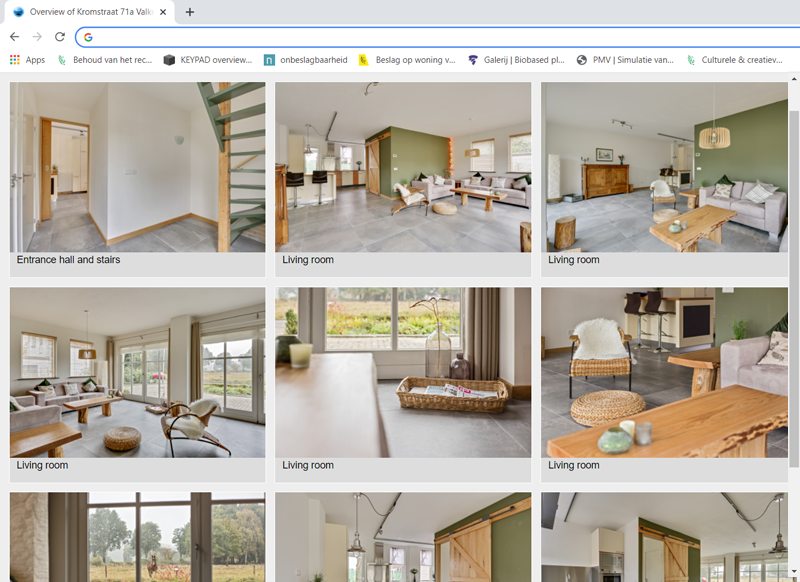Click the forward navigation arrow

click(37, 37)
